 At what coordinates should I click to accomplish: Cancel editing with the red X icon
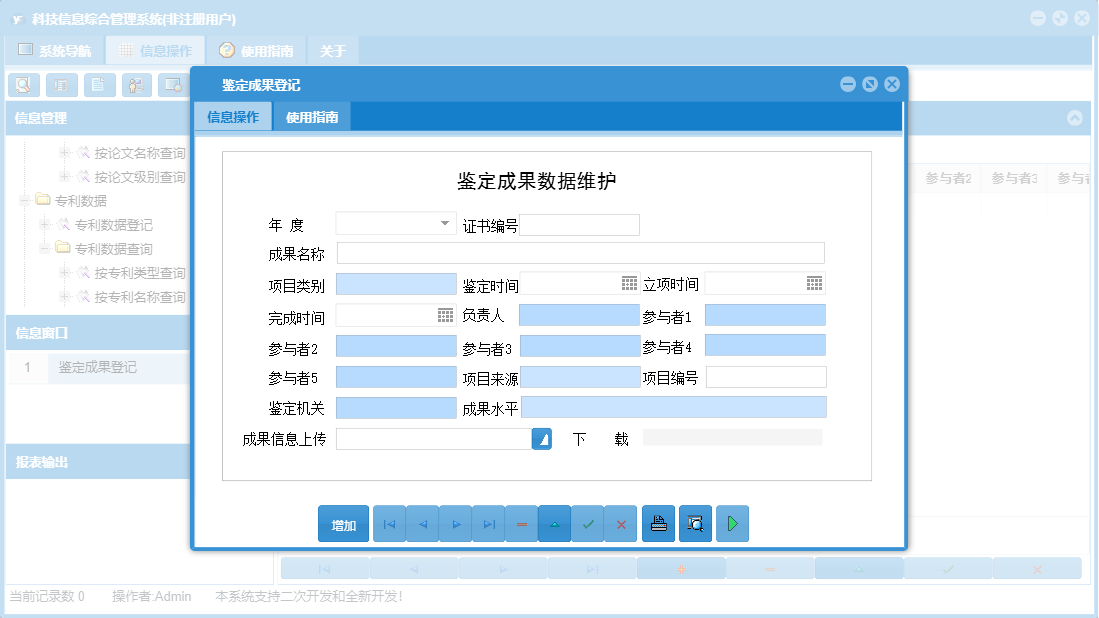point(621,523)
